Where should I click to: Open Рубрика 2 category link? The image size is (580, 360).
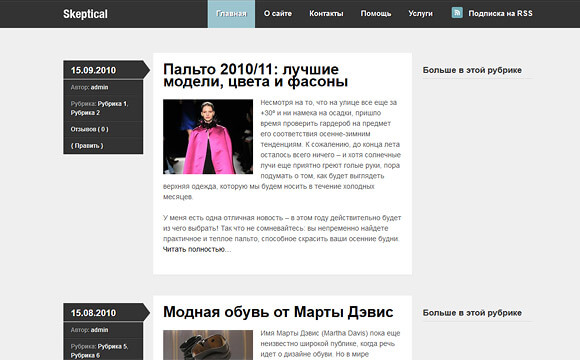pos(85,113)
